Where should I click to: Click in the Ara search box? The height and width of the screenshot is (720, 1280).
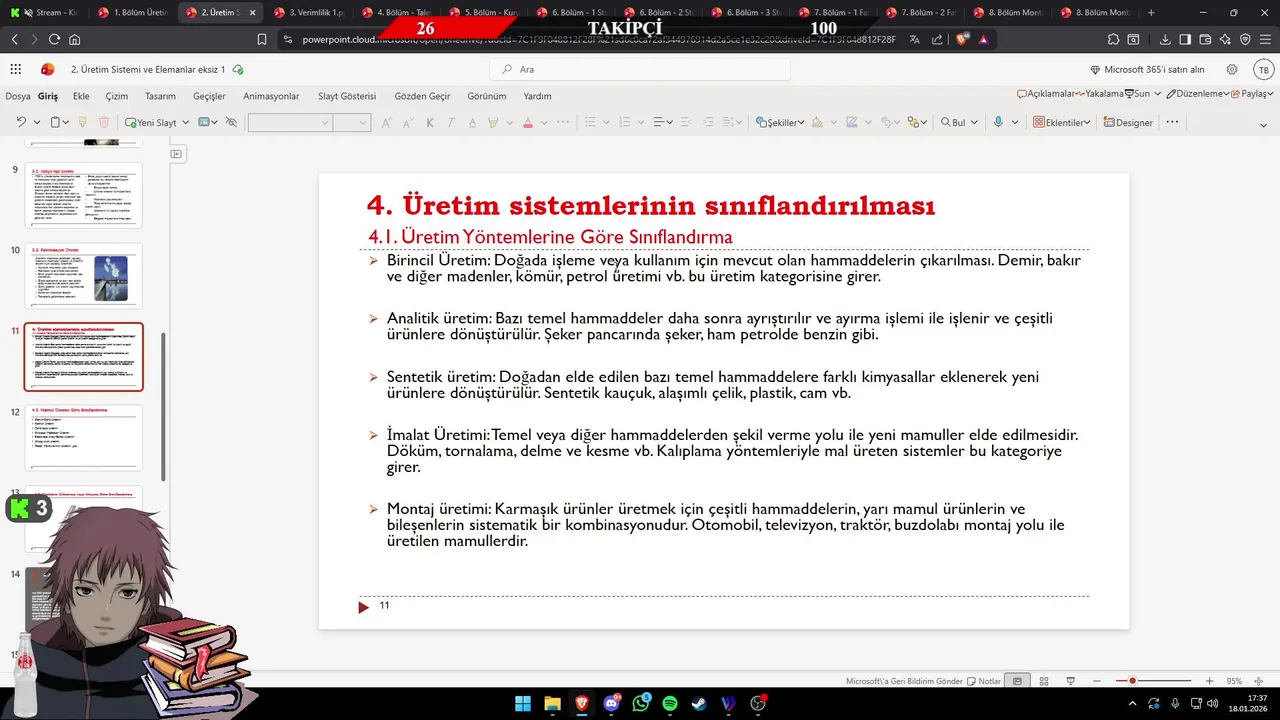(x=640, y=70)
